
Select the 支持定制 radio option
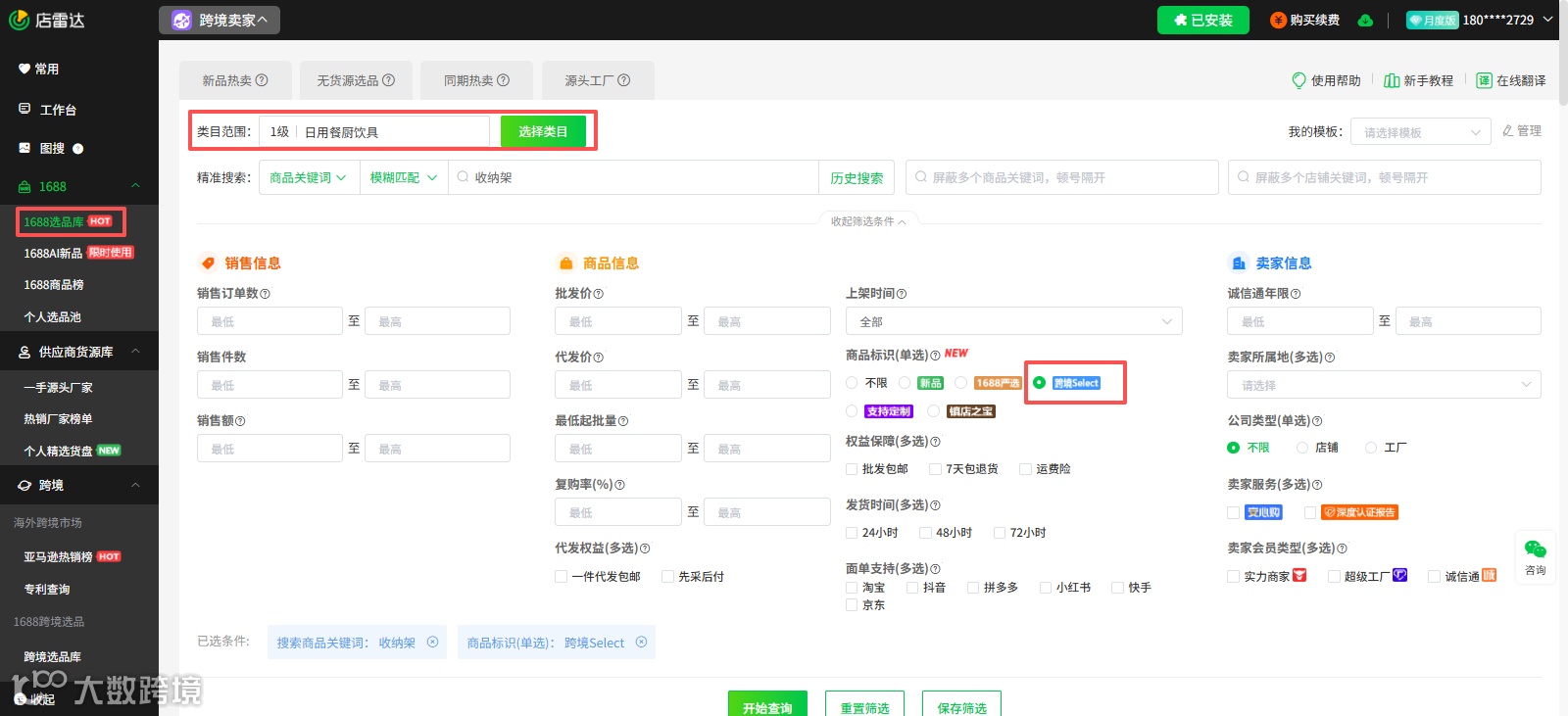click(852, 411)
